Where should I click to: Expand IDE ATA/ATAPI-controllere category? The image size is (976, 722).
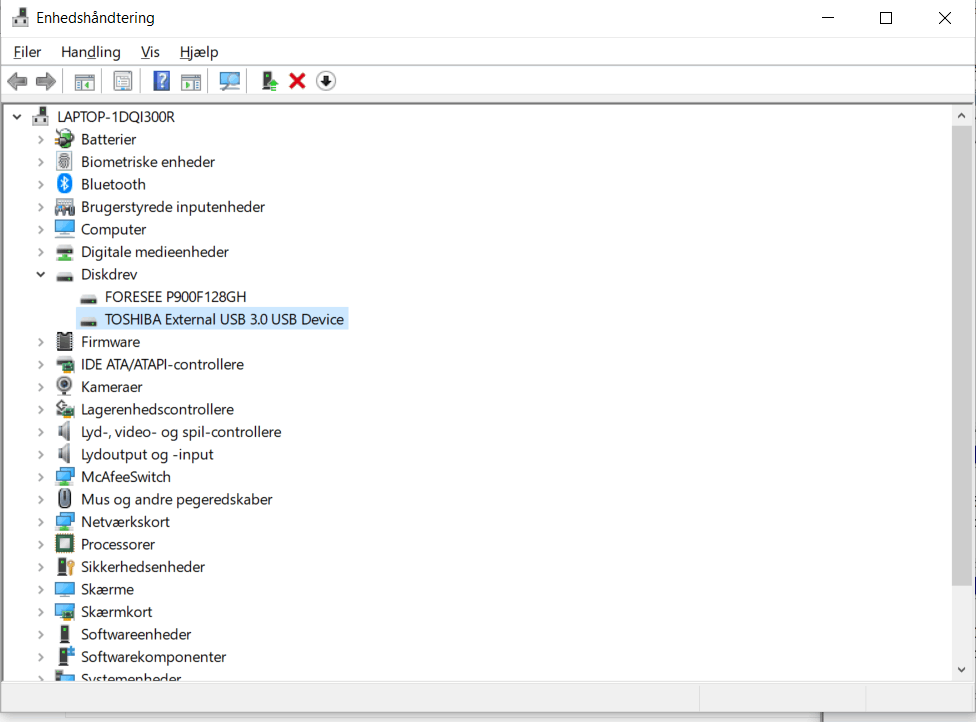point(40,364)
